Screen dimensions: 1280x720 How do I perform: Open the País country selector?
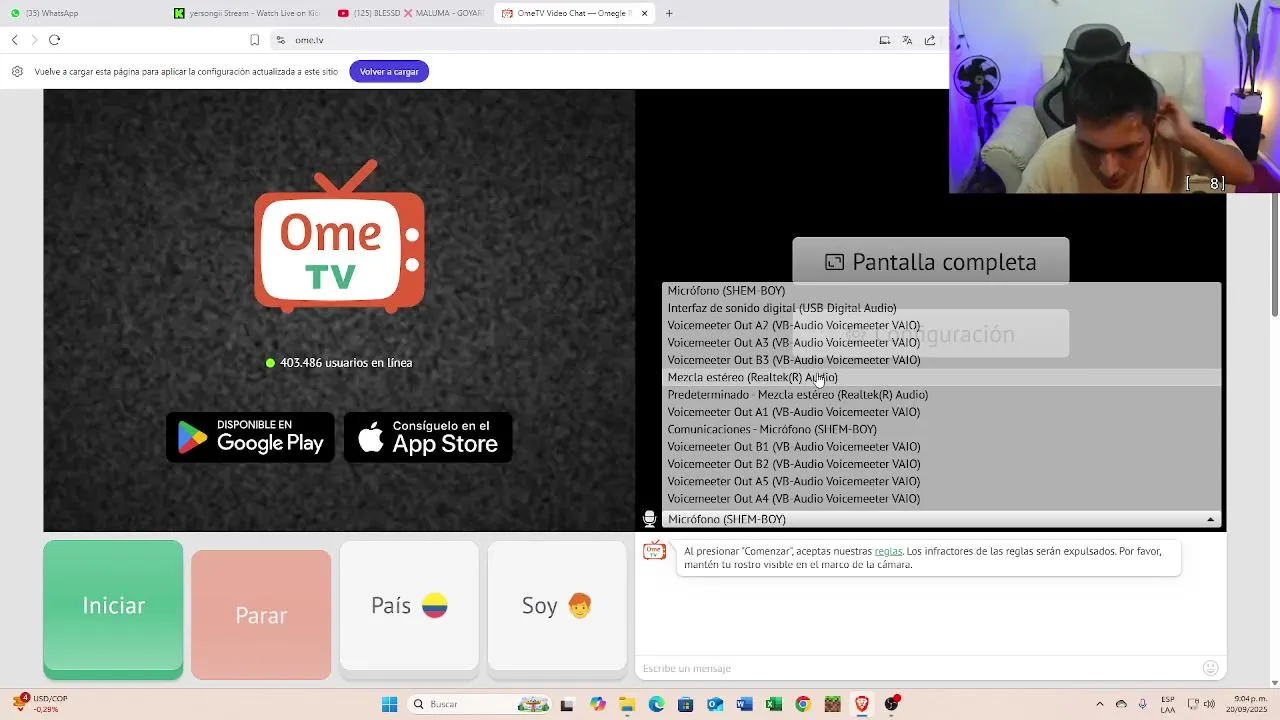(409, 606)
